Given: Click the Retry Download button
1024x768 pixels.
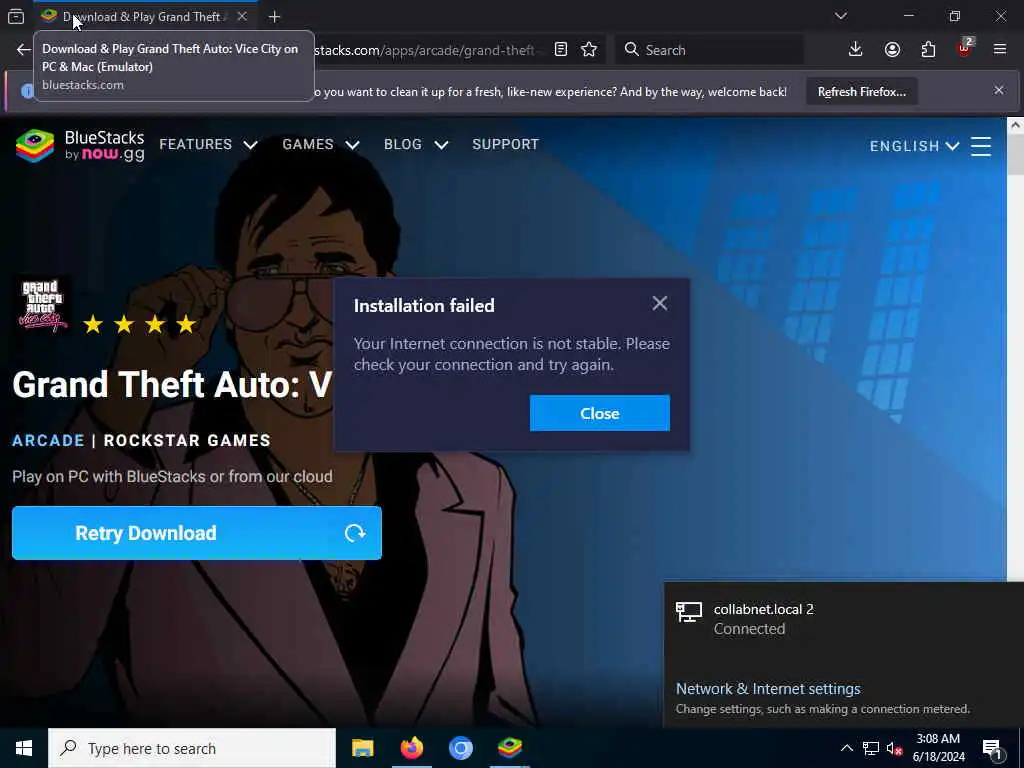Looking at the screenshot, I should coord(197,533).
